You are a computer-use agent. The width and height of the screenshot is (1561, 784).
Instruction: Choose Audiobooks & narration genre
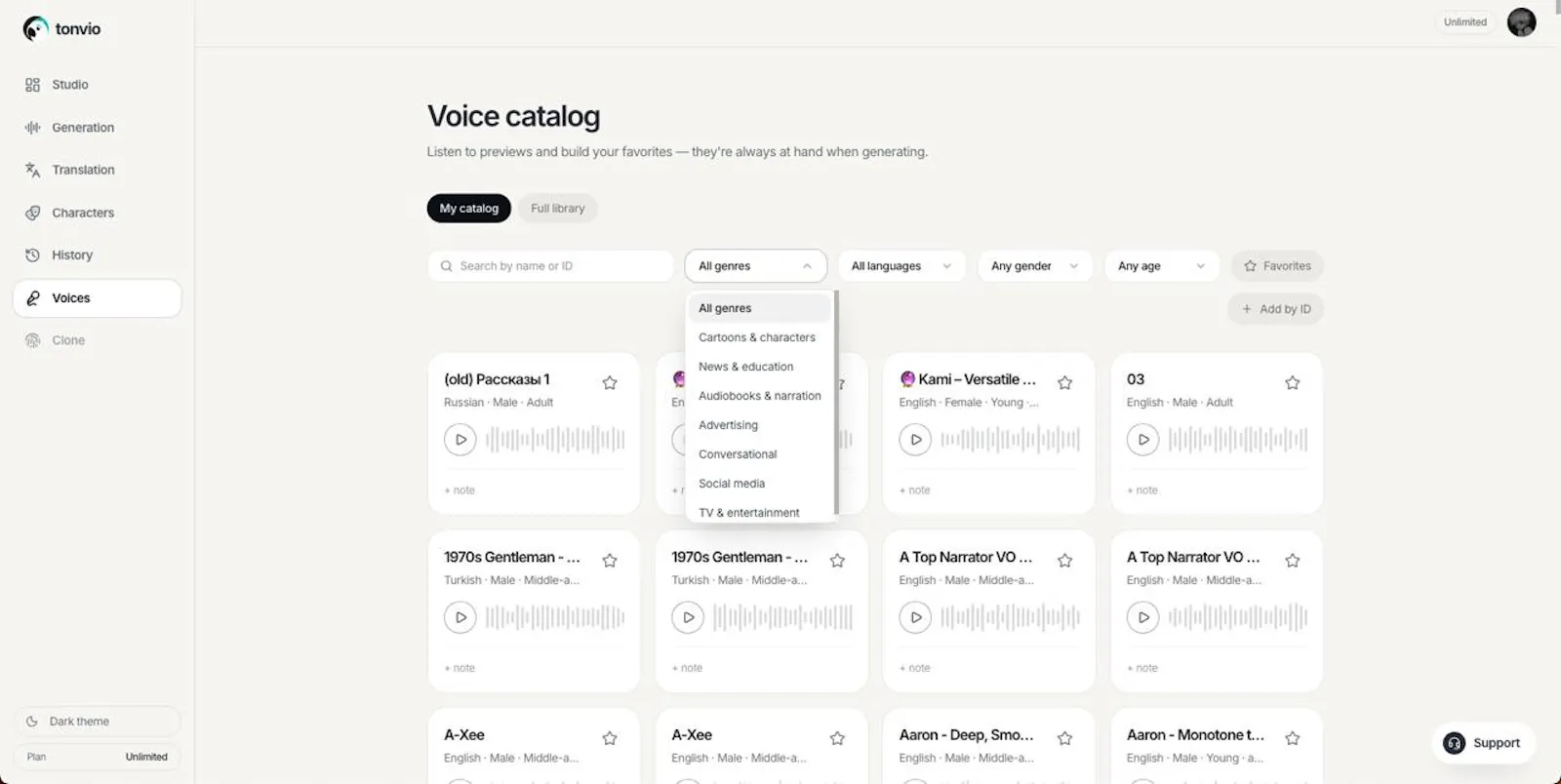click(x=759, y=396)
